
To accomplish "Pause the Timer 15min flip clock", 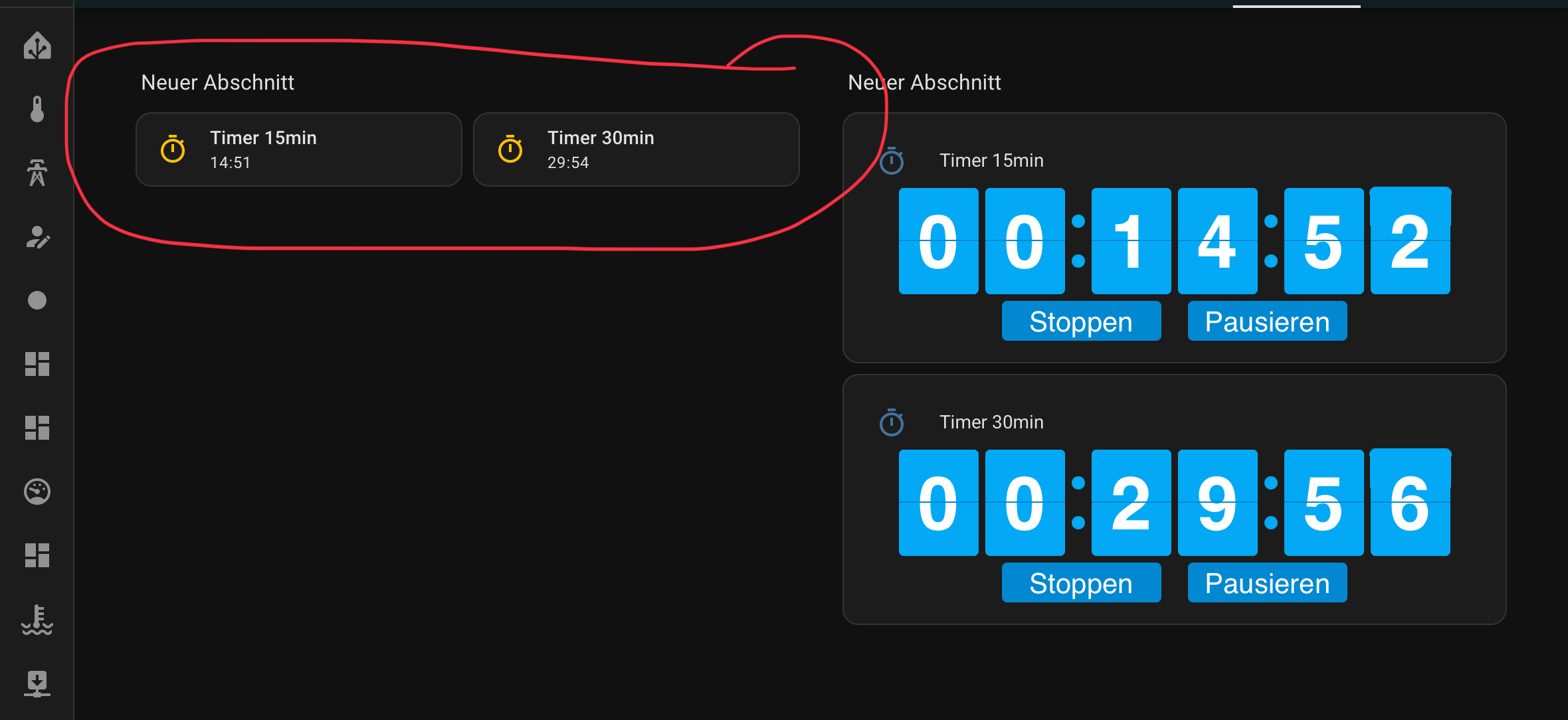I will click(1267, 321).
